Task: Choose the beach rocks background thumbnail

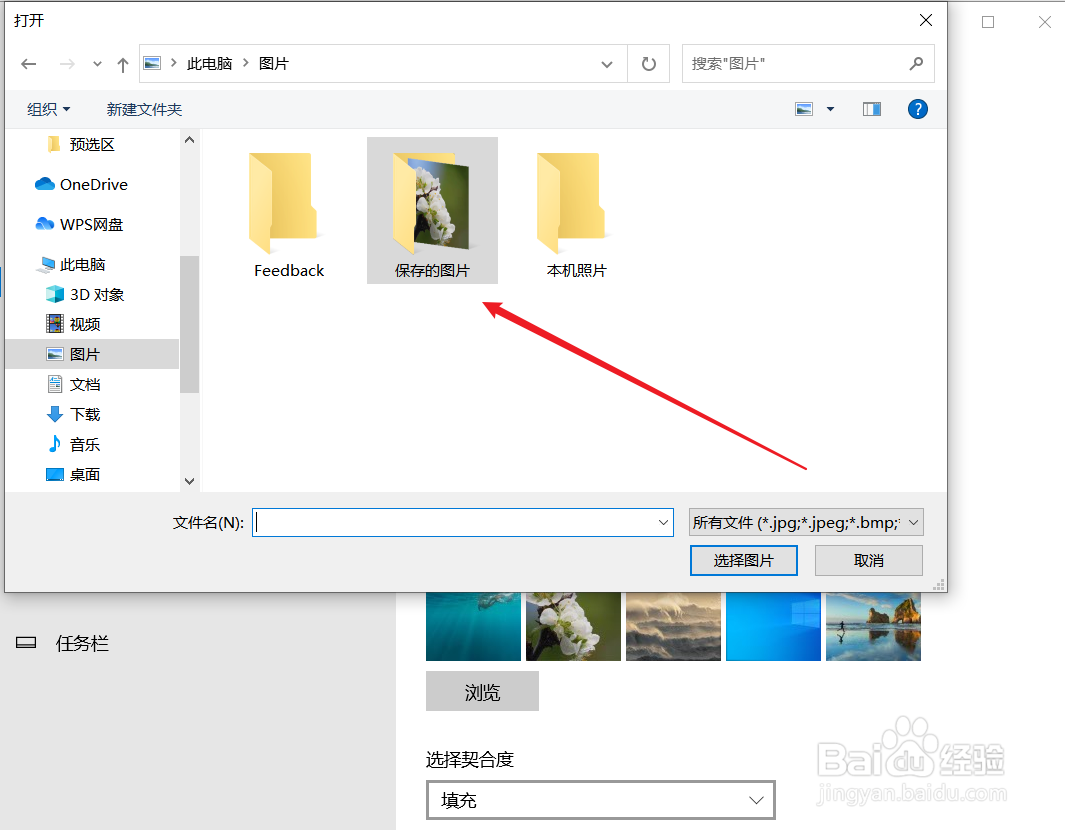Action: coord(873,626)
